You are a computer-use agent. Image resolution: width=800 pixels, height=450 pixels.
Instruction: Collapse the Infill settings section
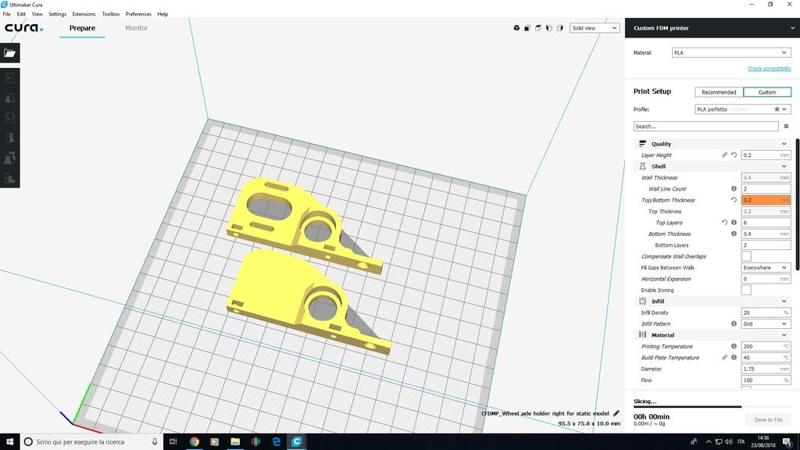(712, 301)
